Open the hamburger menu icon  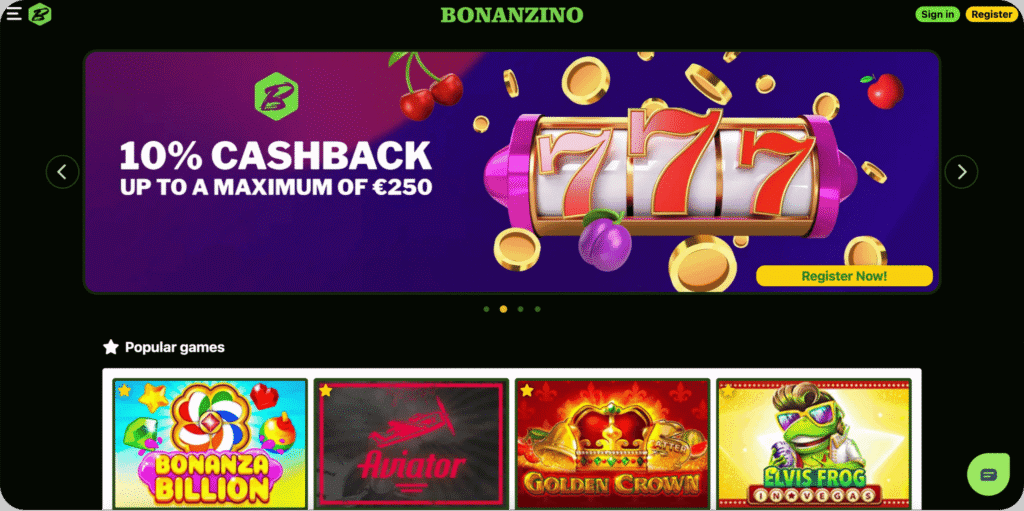(14, 14)
